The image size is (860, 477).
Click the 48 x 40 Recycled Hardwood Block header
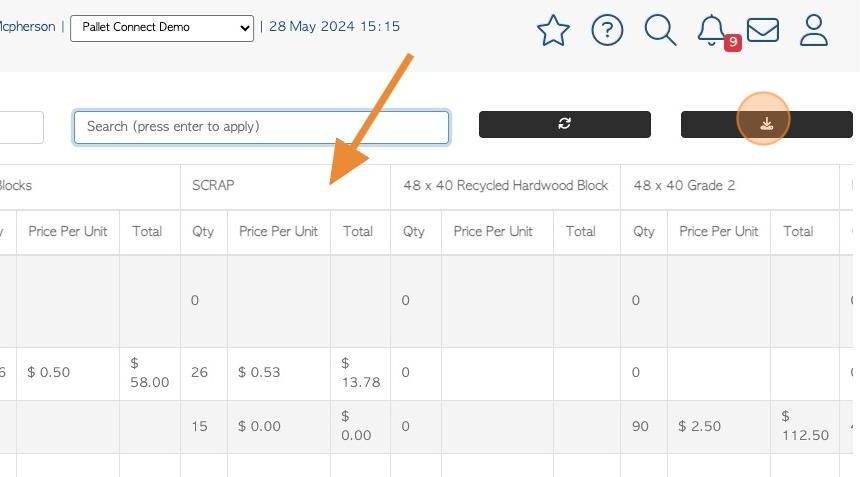(505, 185)
